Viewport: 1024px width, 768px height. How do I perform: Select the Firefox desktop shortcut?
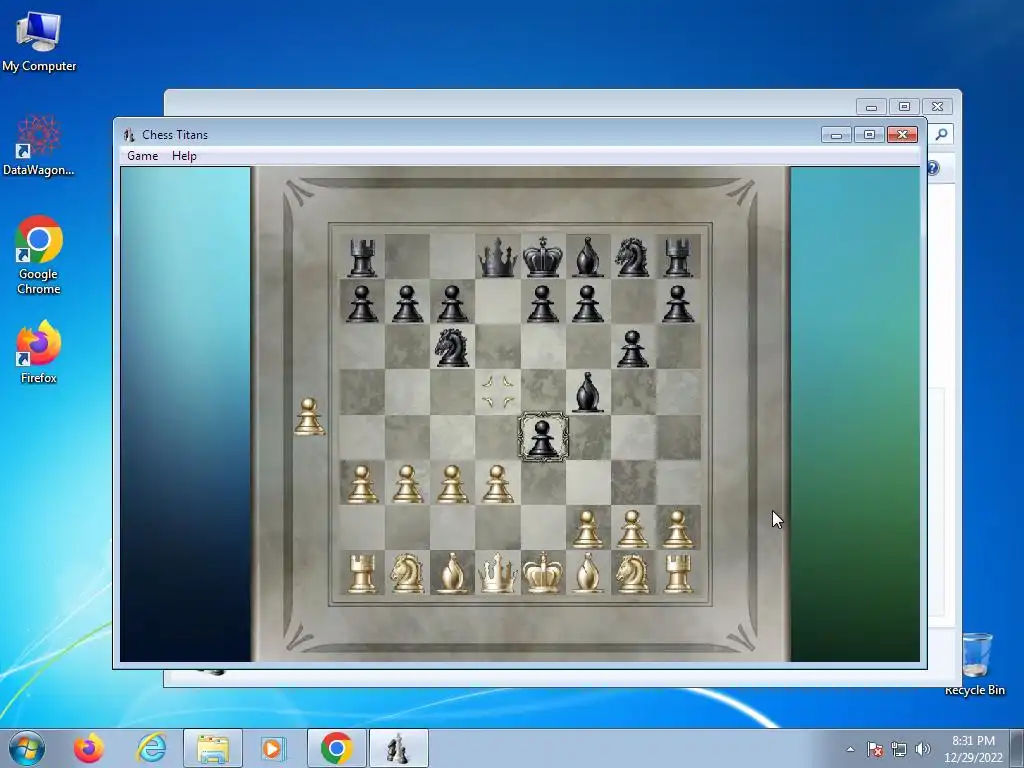click(39, 352)
